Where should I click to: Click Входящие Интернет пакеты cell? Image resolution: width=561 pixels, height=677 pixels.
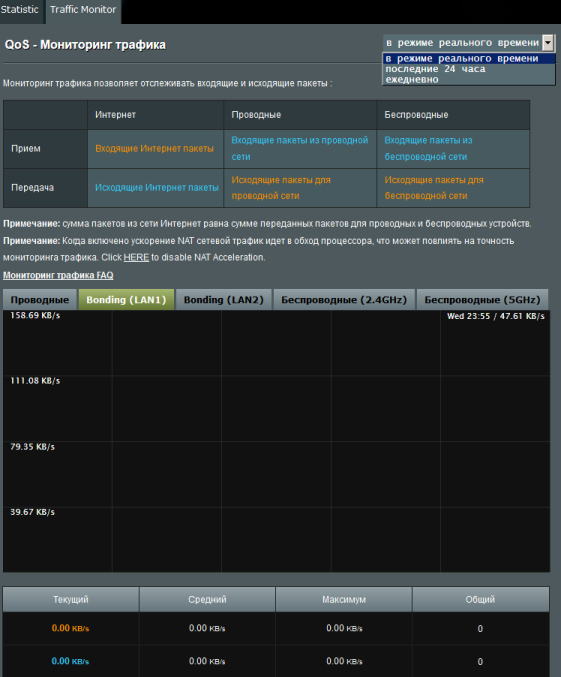pyautogui.click(x=155, y=149)
